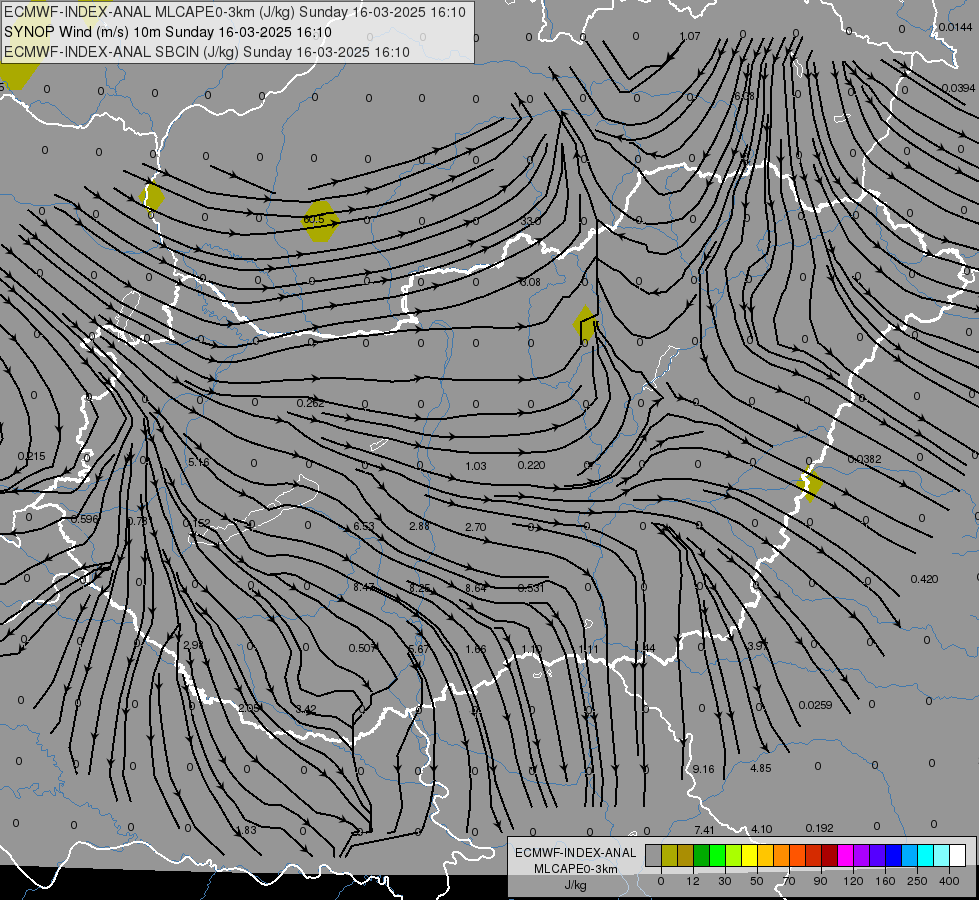Click the map value 2.70
Viewport: 979px width, 900px height.
click(x=476, y=527)
